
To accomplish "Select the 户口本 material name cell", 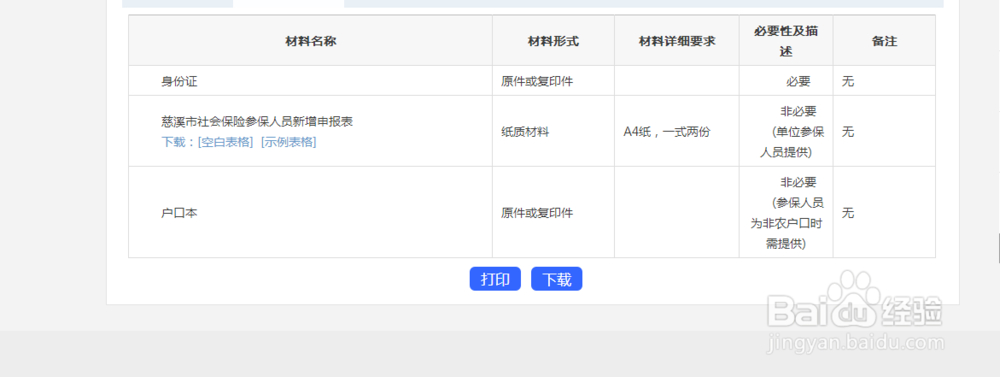I will click(x=310, y=212).
